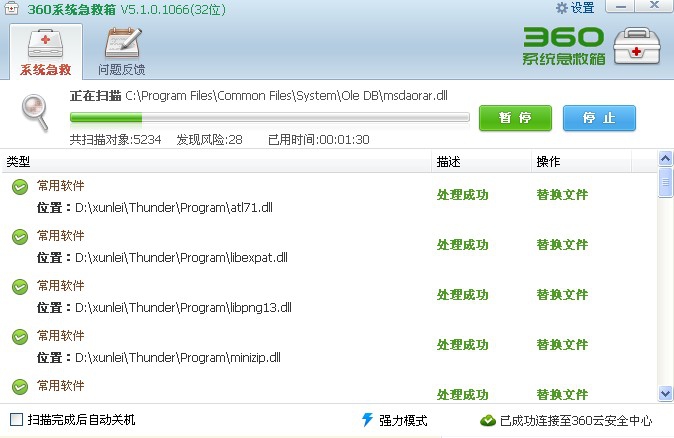Click the magnifying glass scan icon
The image size is (674, 438).
[37, 112]
